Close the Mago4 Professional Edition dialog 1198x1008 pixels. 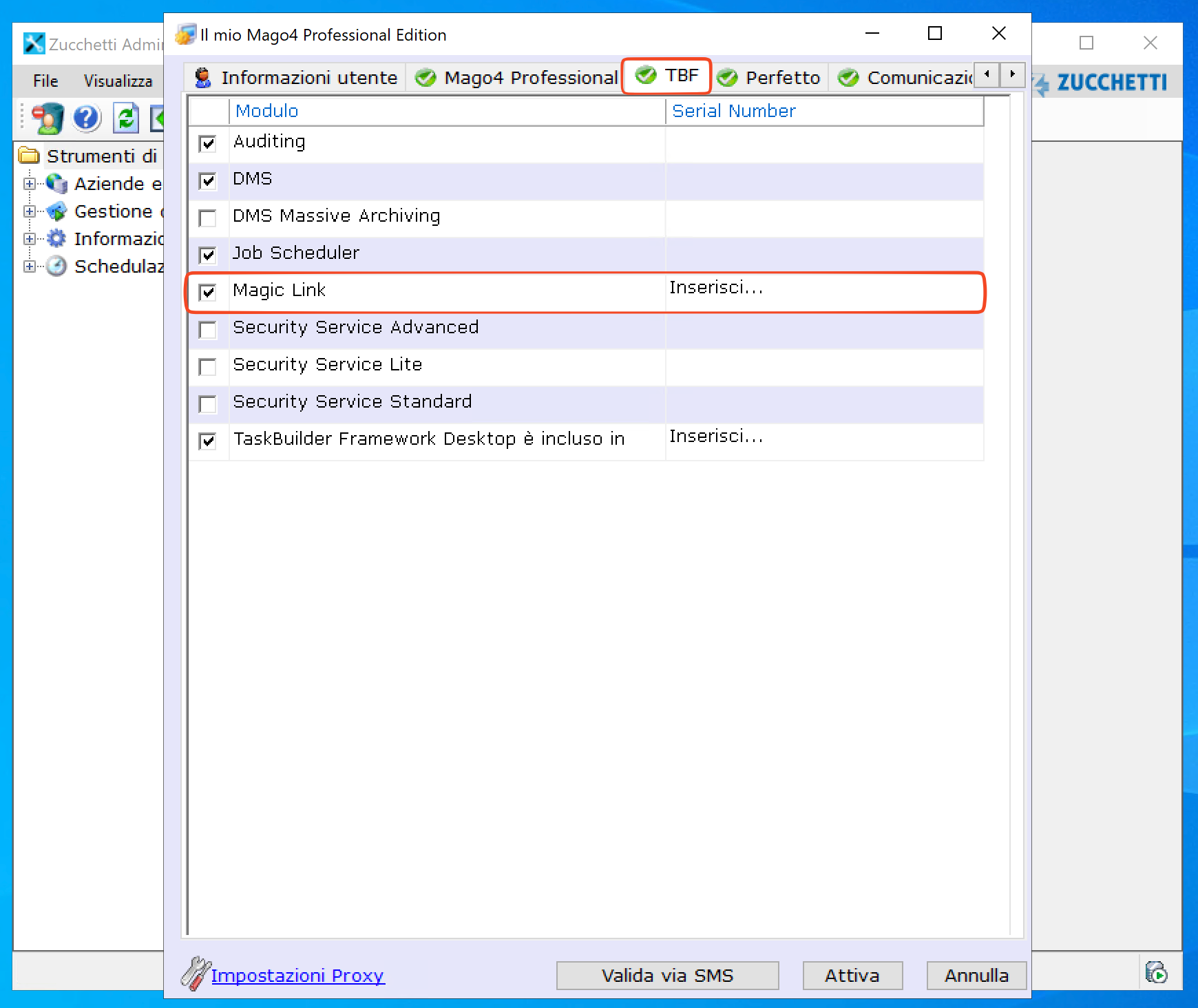pos(999,33)
